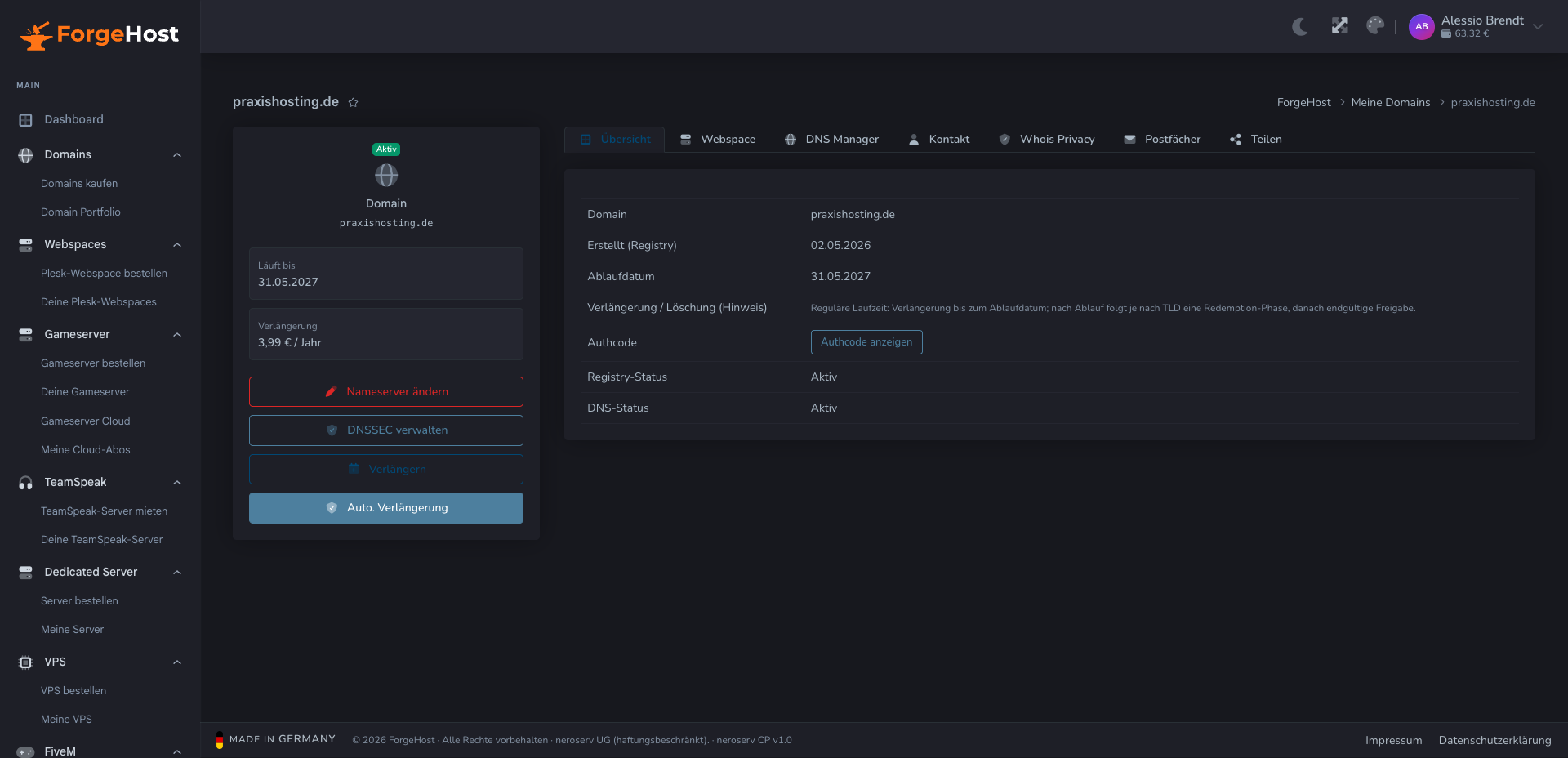Click the TeamSpeak headset sidebar icon
This screenshot has height=758, width=1568.
pyautogui.click(x=25, y=483)
